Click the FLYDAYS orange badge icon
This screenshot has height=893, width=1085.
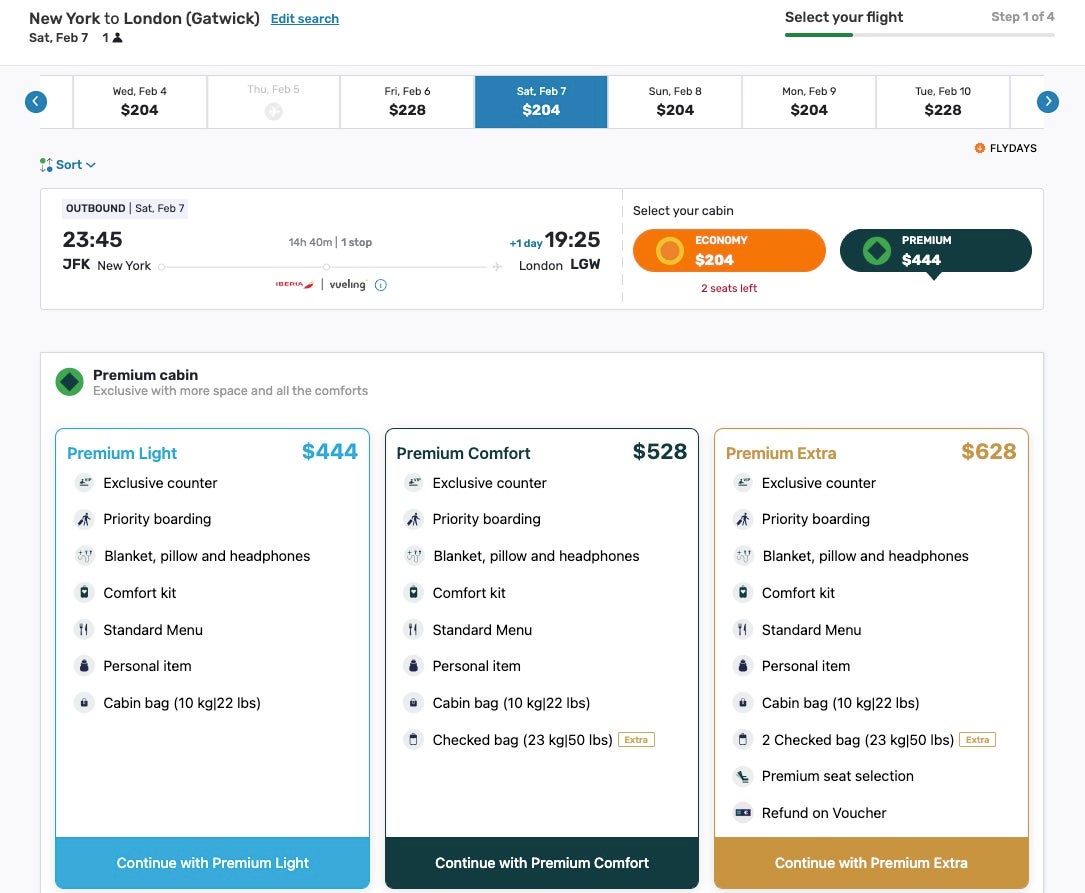coord(979,148)
